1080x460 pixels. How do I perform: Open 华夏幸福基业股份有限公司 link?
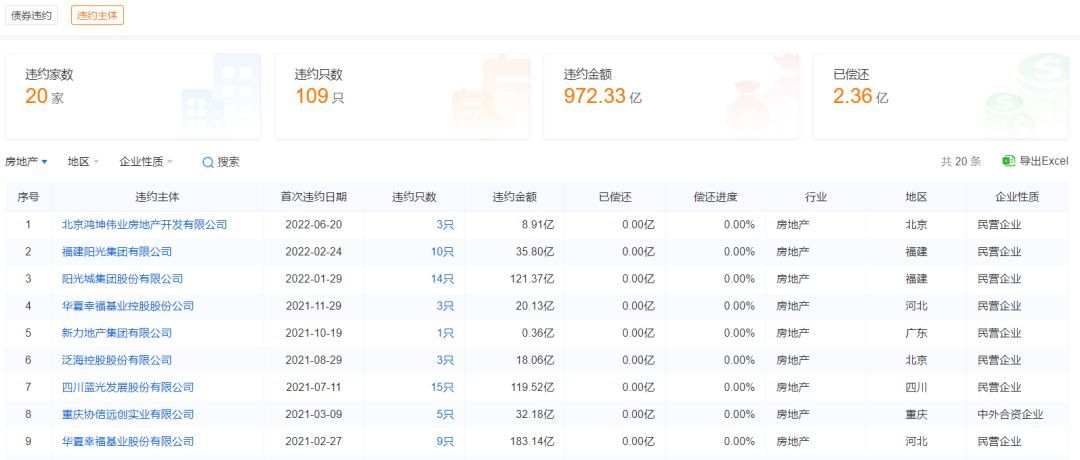[x=128, y=441]
